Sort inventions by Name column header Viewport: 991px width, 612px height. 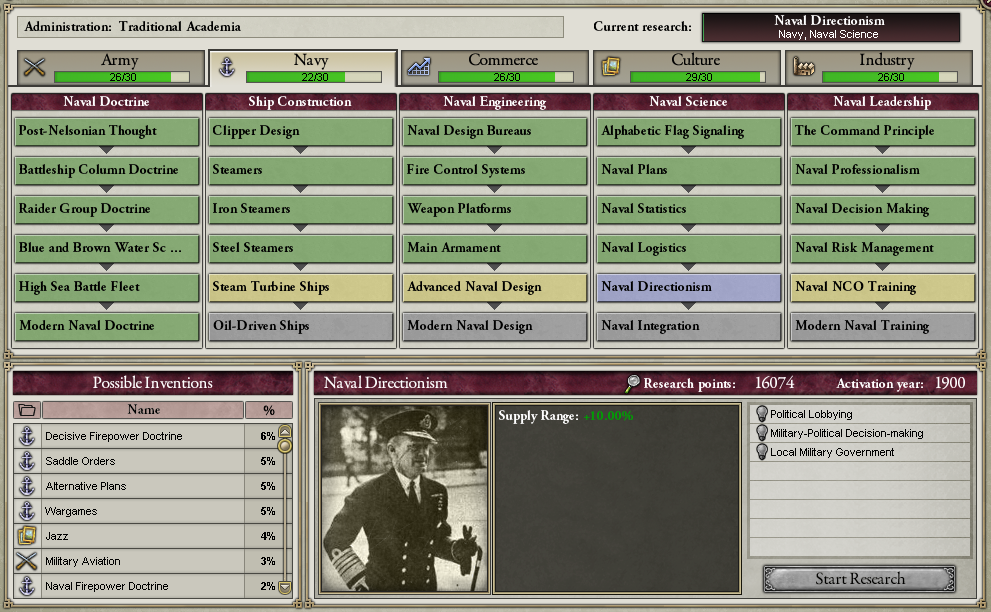pyautogui.click(x=143, y=410)
